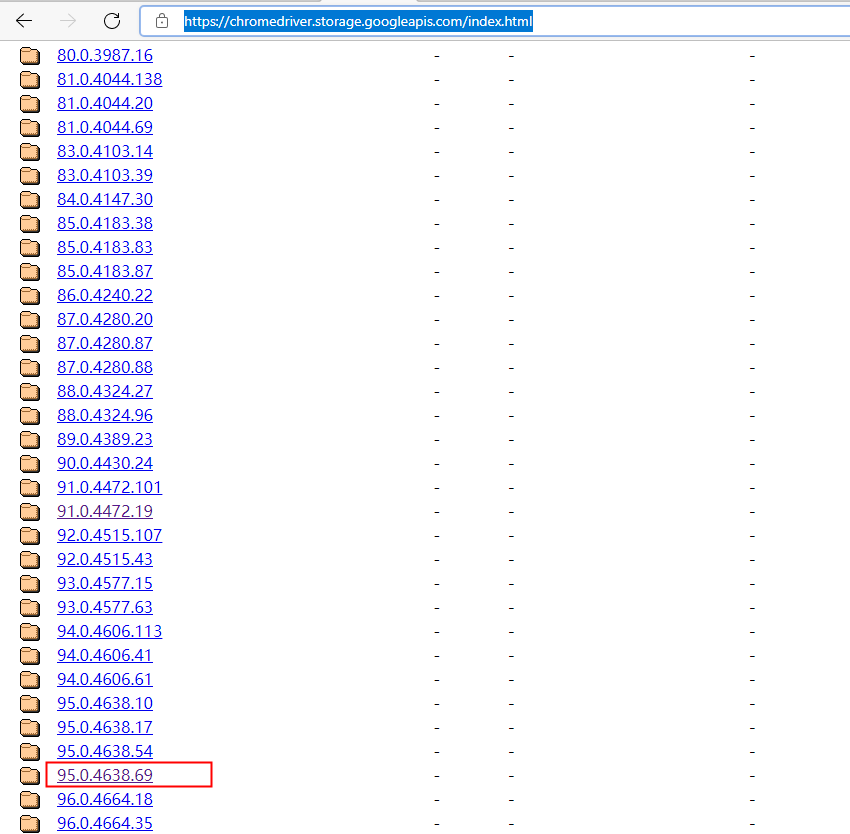Click folder icon beside 94.0.4606.61
The width and height of the screenshot is (850, 834).
(x=30, y=679)
